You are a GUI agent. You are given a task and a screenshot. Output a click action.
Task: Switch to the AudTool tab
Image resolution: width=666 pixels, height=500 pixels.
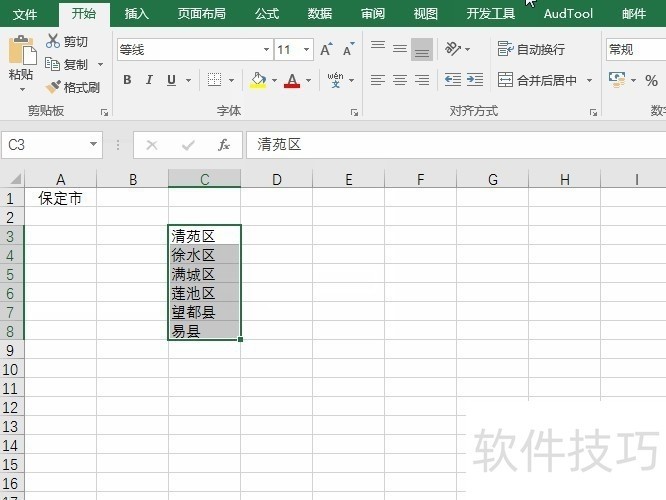(568, 14)
